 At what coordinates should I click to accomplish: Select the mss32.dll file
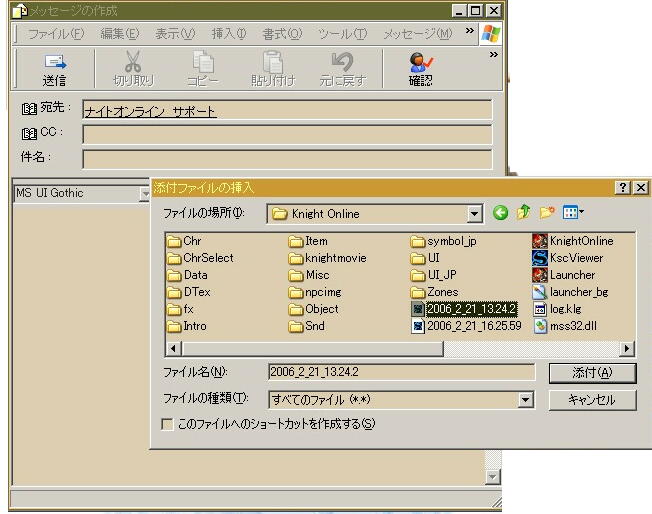[x=565, y=326]
